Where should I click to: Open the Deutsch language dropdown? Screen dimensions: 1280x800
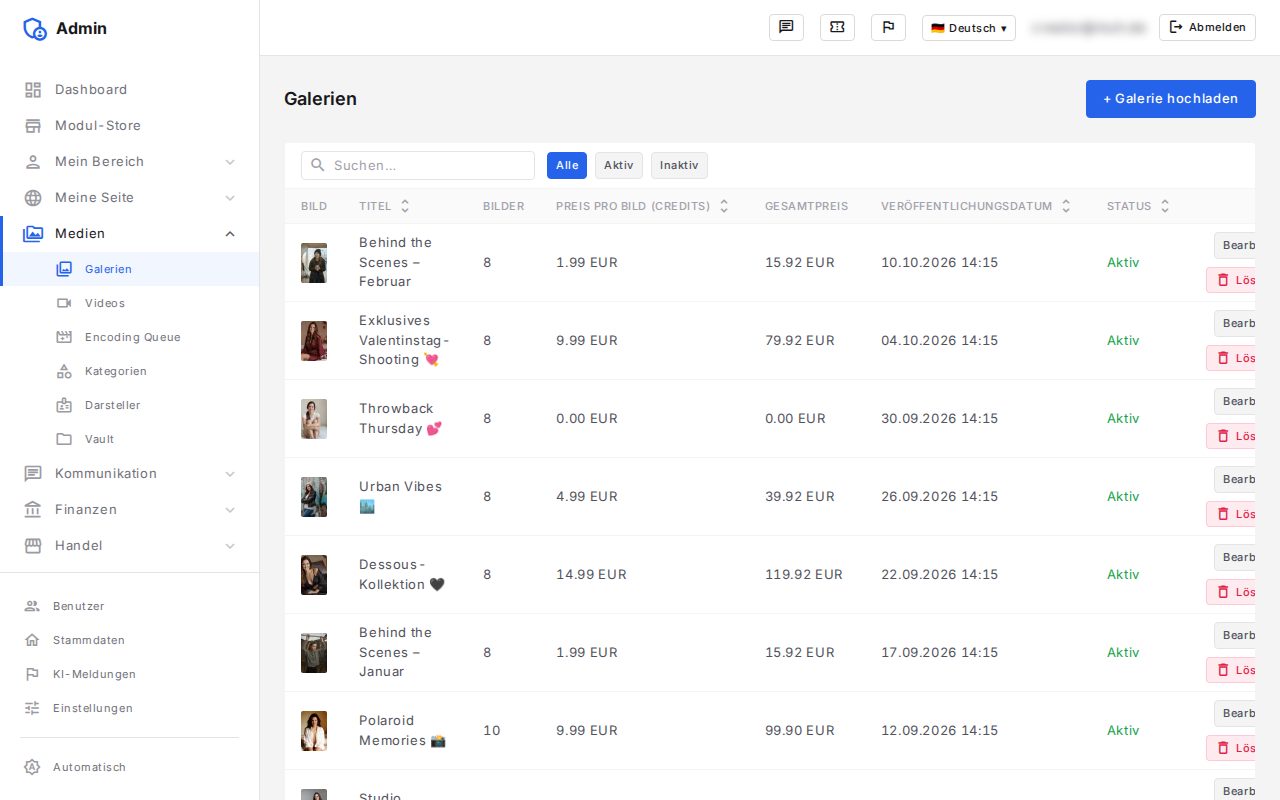coord(968,28)
